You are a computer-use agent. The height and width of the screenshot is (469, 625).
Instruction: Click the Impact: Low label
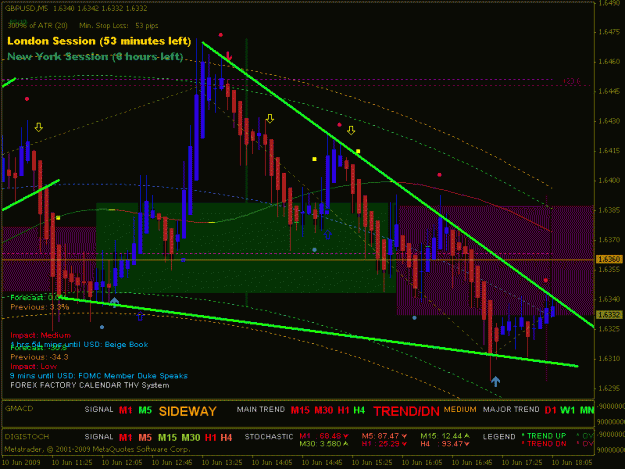click(x=33, y=366)
